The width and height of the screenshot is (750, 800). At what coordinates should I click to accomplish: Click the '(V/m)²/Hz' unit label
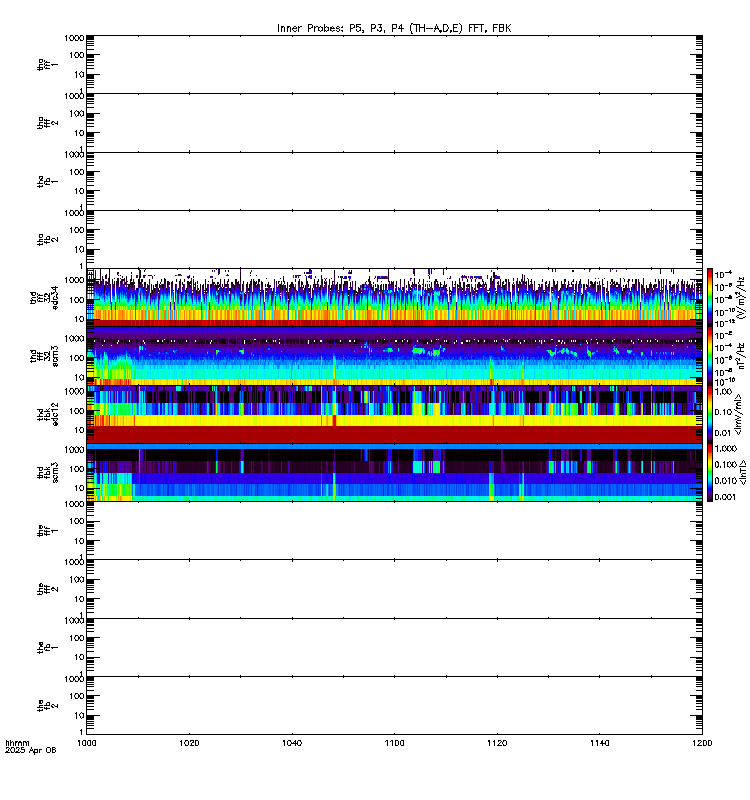coord(741,297)
